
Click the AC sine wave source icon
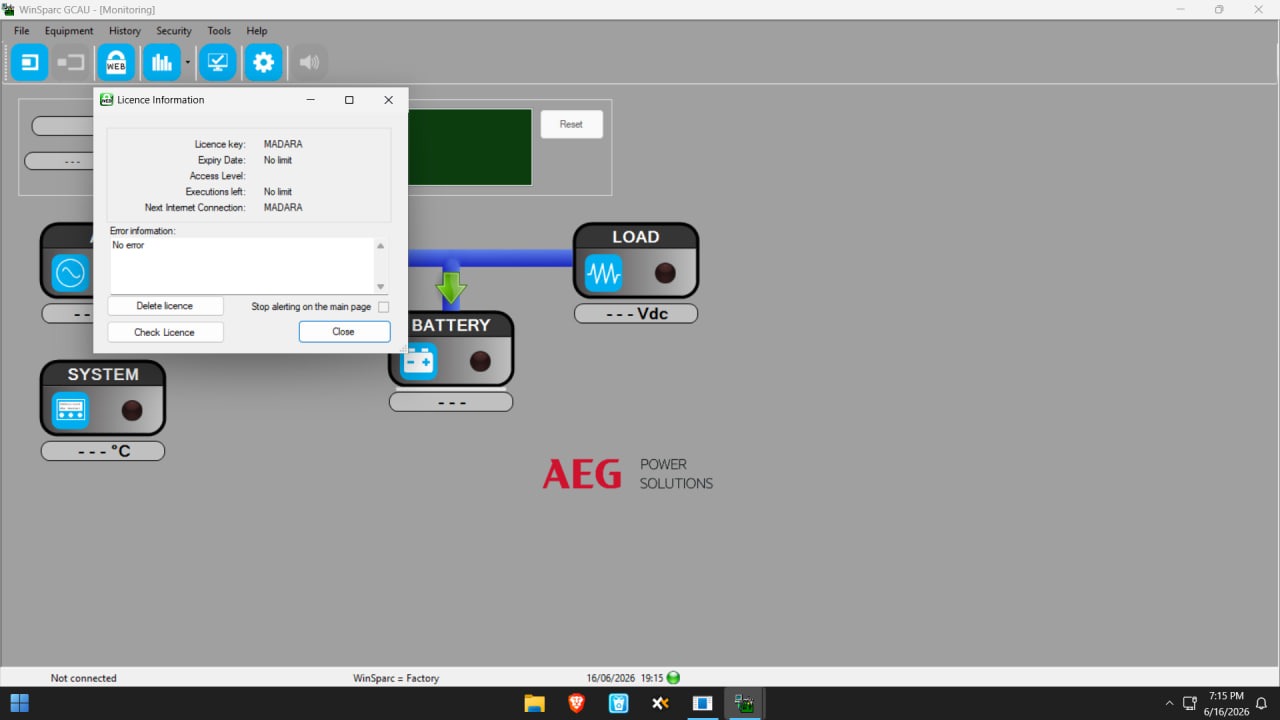[x=70, y=273]
